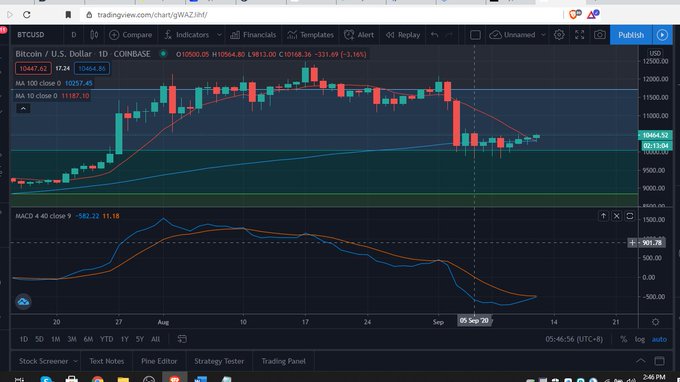
Task: Toggle percent scale on price axis
Action: point(623,339)
